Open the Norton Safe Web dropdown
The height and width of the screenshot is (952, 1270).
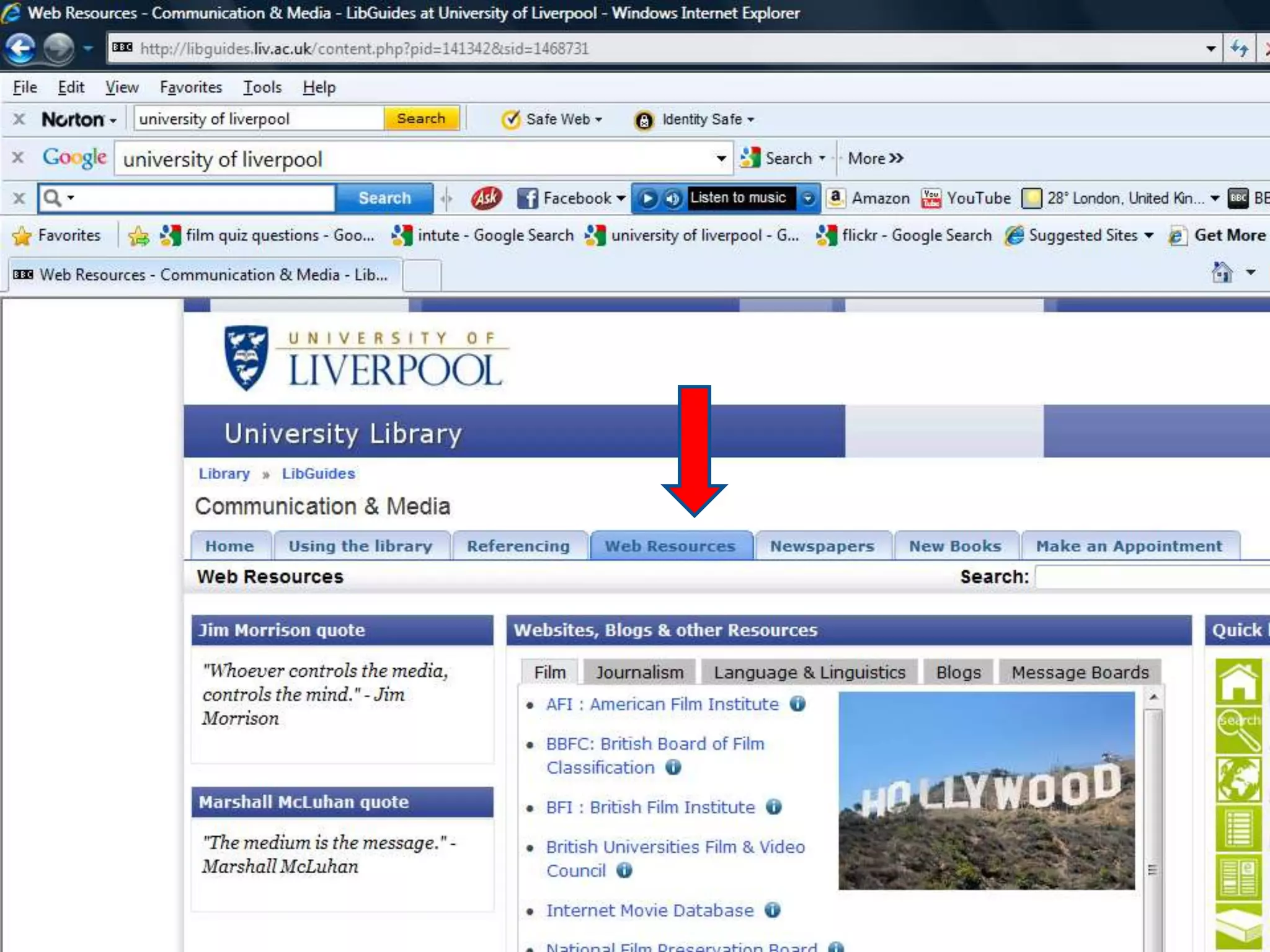point(599,119)
